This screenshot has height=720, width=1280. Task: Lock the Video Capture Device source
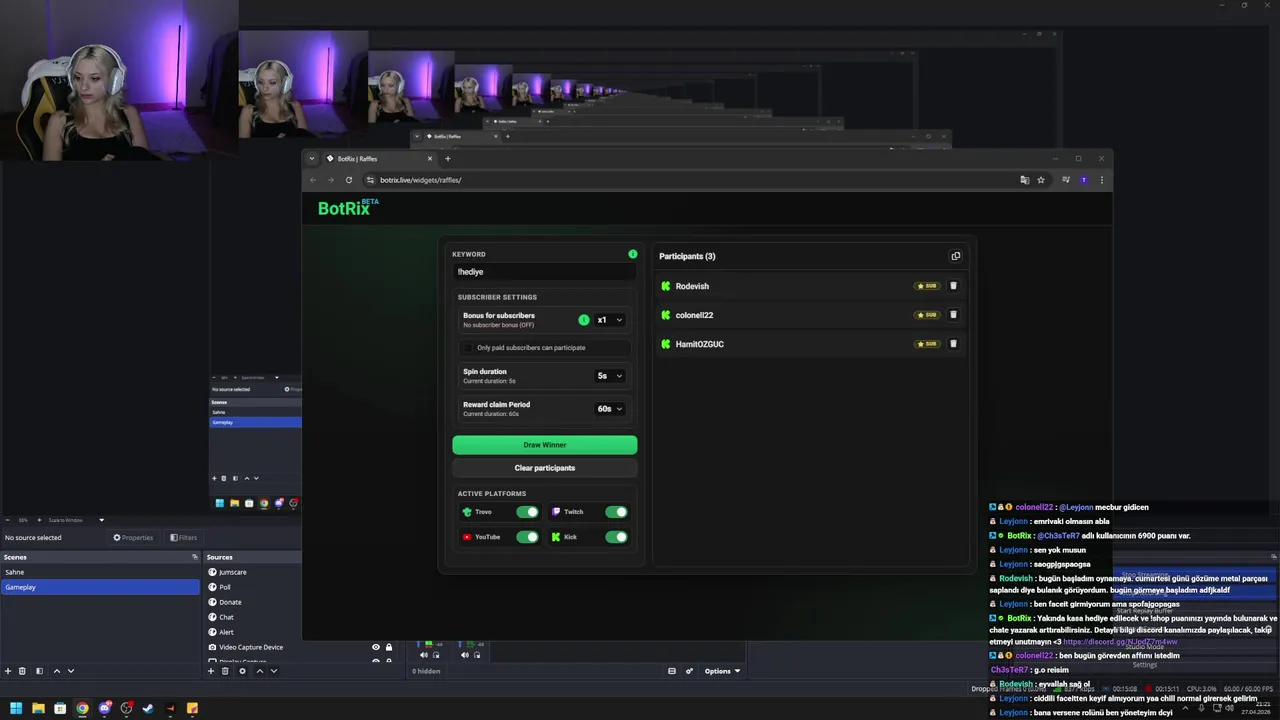389,647
